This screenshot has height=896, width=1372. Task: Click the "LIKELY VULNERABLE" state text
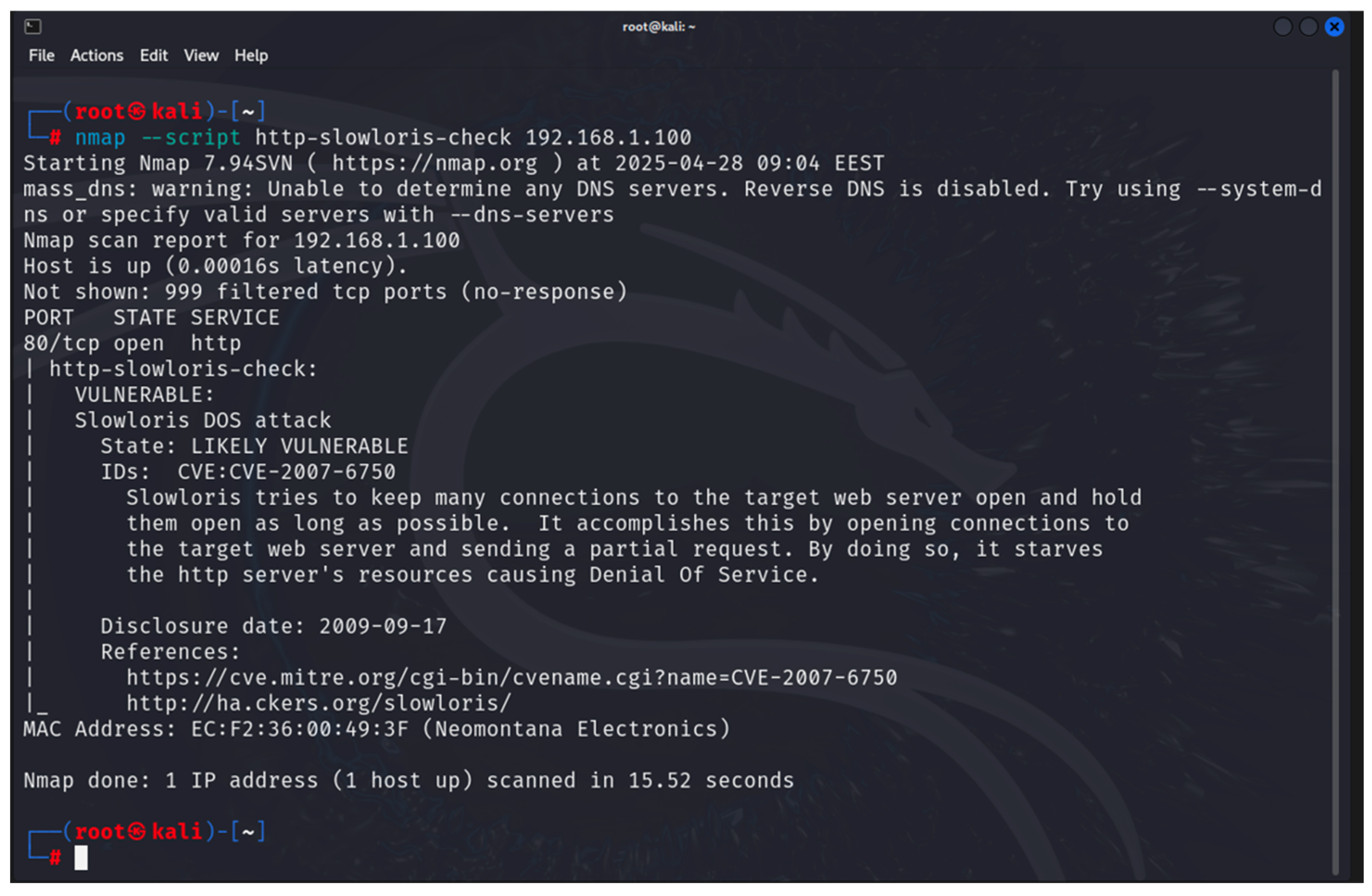[299, 447]
